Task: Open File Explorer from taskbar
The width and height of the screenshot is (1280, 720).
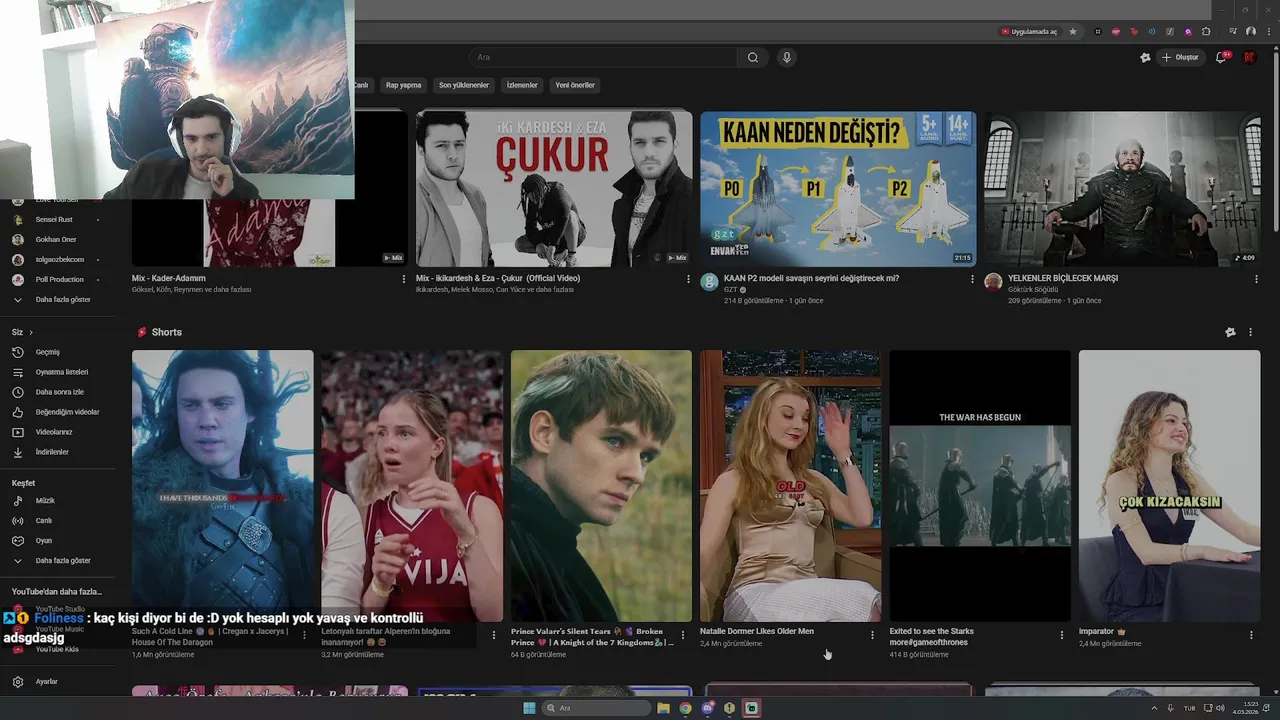Action: 663,708
